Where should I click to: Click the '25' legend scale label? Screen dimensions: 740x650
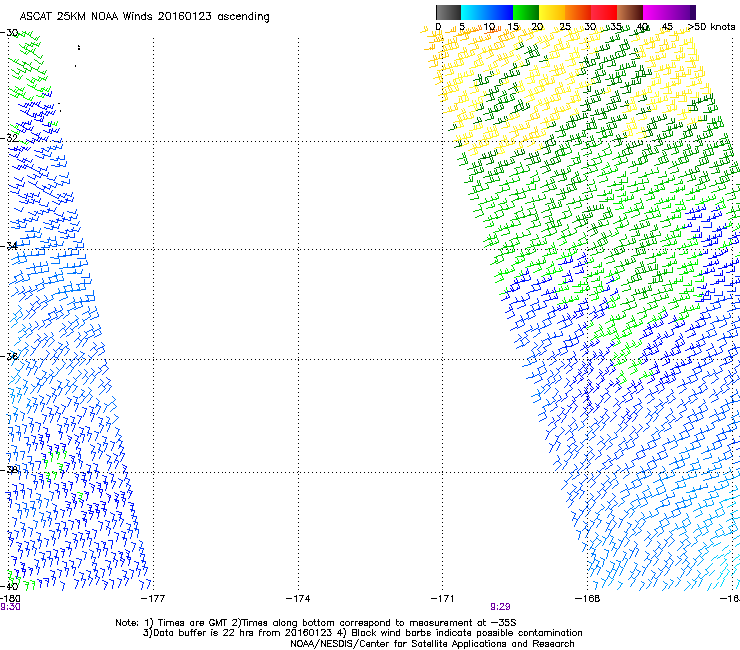565,26
